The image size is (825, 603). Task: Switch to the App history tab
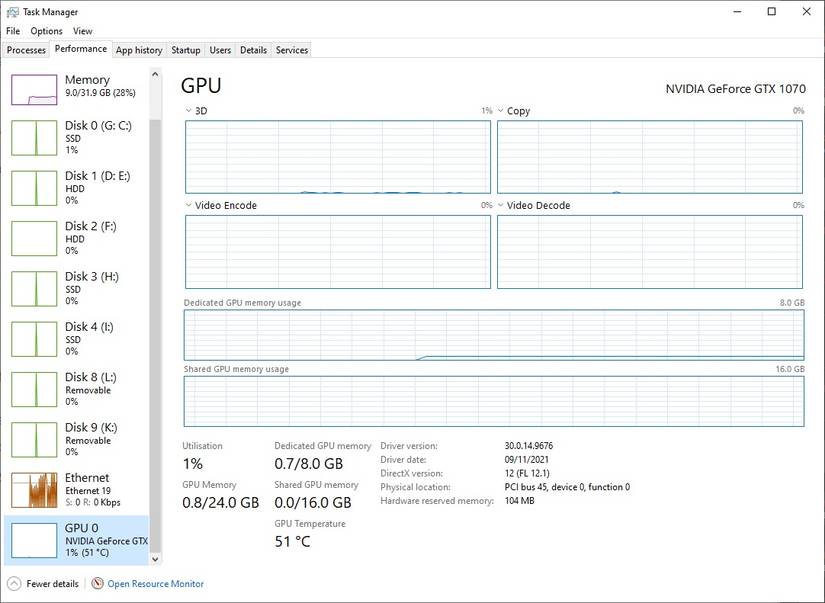[138, 50]
